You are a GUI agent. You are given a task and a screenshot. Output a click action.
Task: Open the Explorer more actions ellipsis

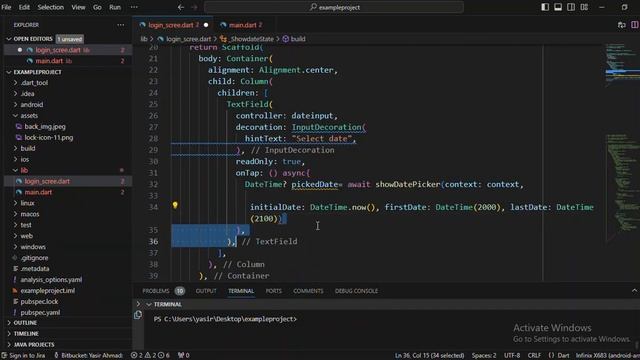pos(121,25)
